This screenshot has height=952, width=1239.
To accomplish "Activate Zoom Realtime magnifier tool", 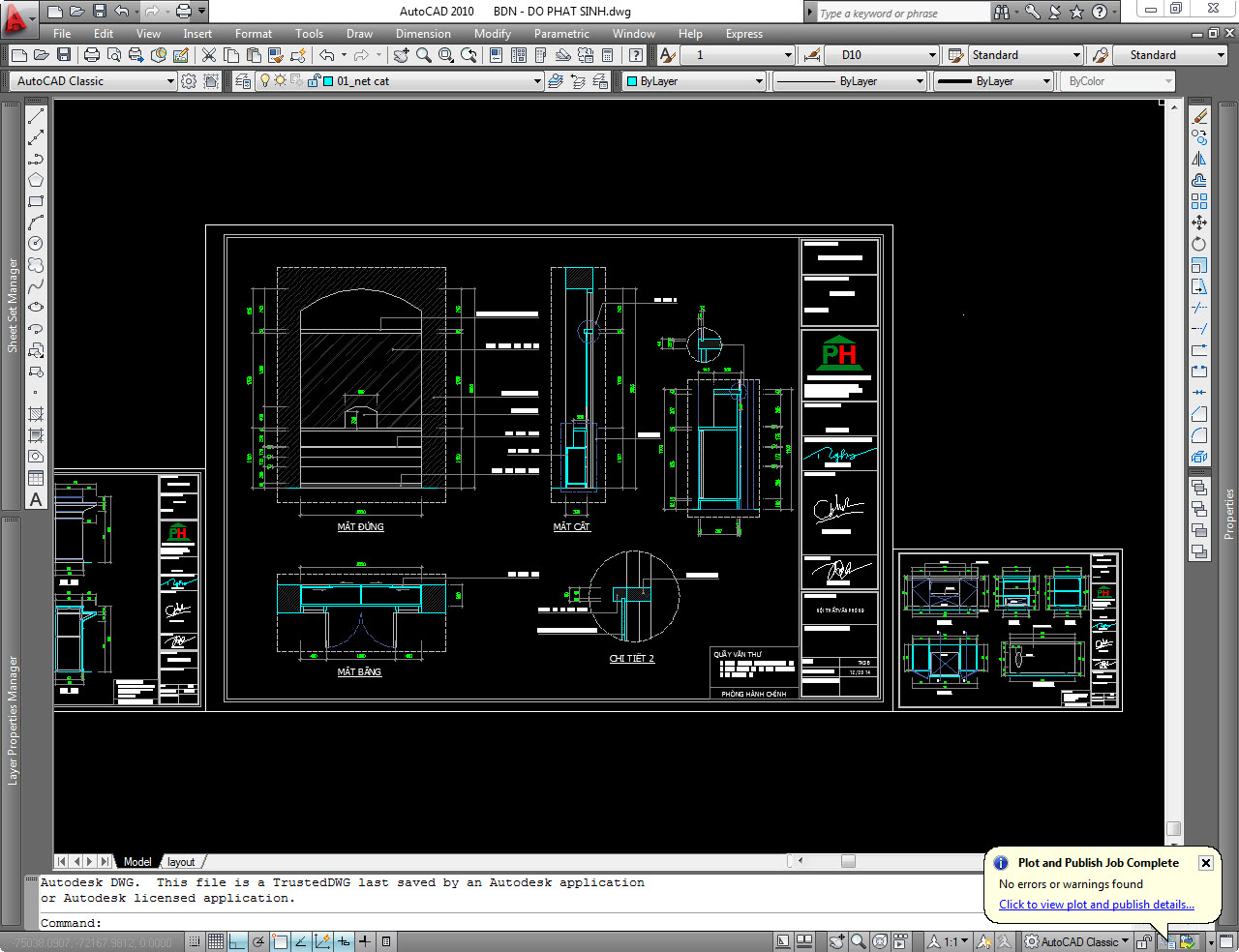I will point(422,55).
